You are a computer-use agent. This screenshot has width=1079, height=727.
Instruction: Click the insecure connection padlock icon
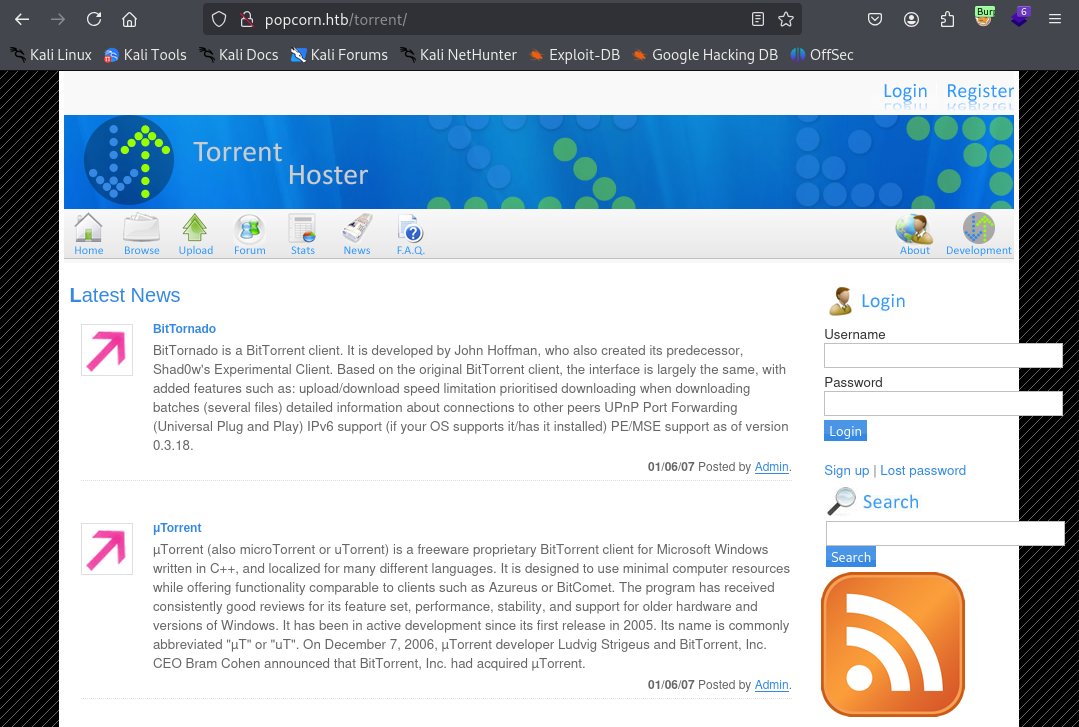(x=246, y=19)
